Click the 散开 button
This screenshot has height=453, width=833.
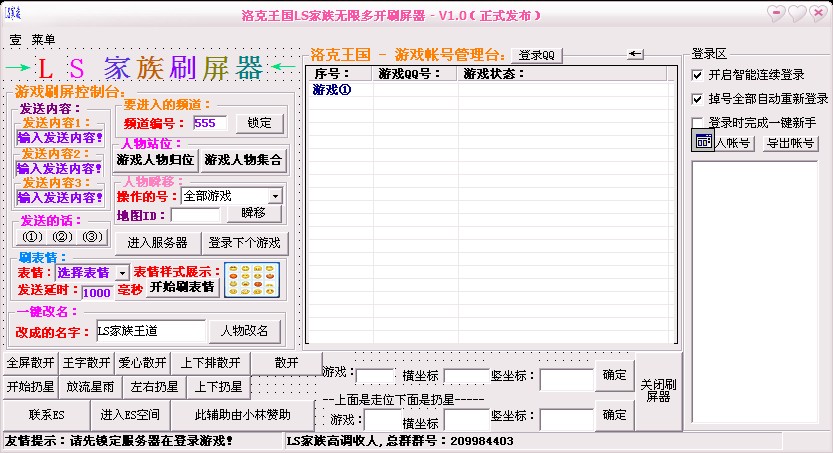pyautogui.click(x=286, y=363)
